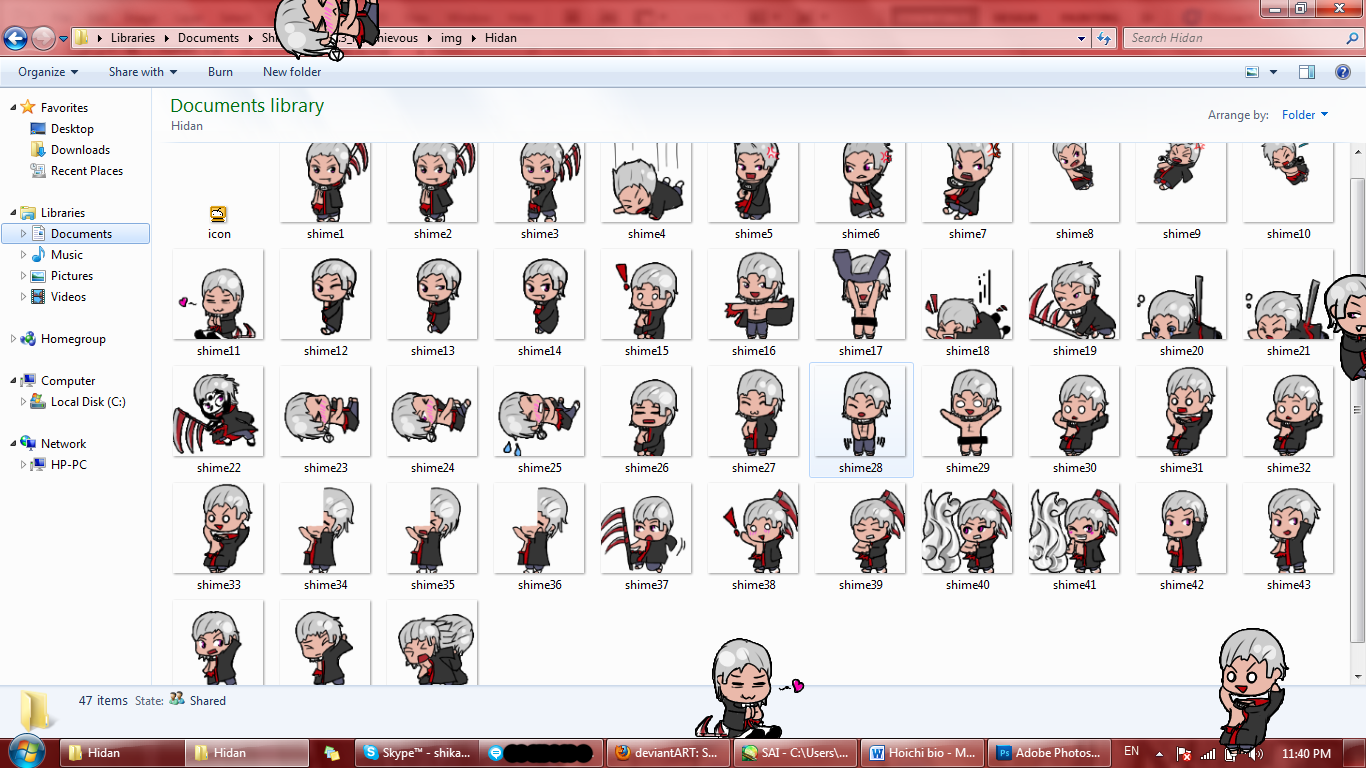Click the img breadcrumb segment

click(x=451, y=38)
